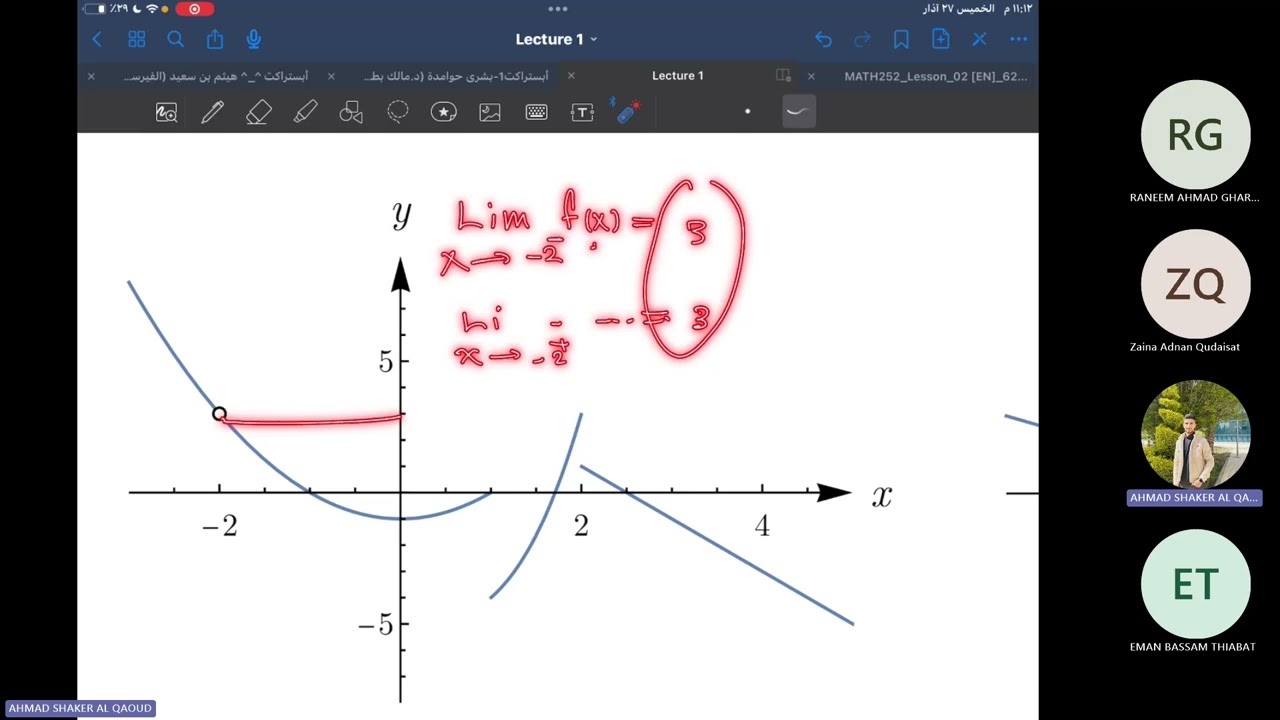This screenshot has width=1280, height=720.
Task: Toggle read-only mode with the crossed pen icon
Action: pyautogui.click(x=980, y=39)
